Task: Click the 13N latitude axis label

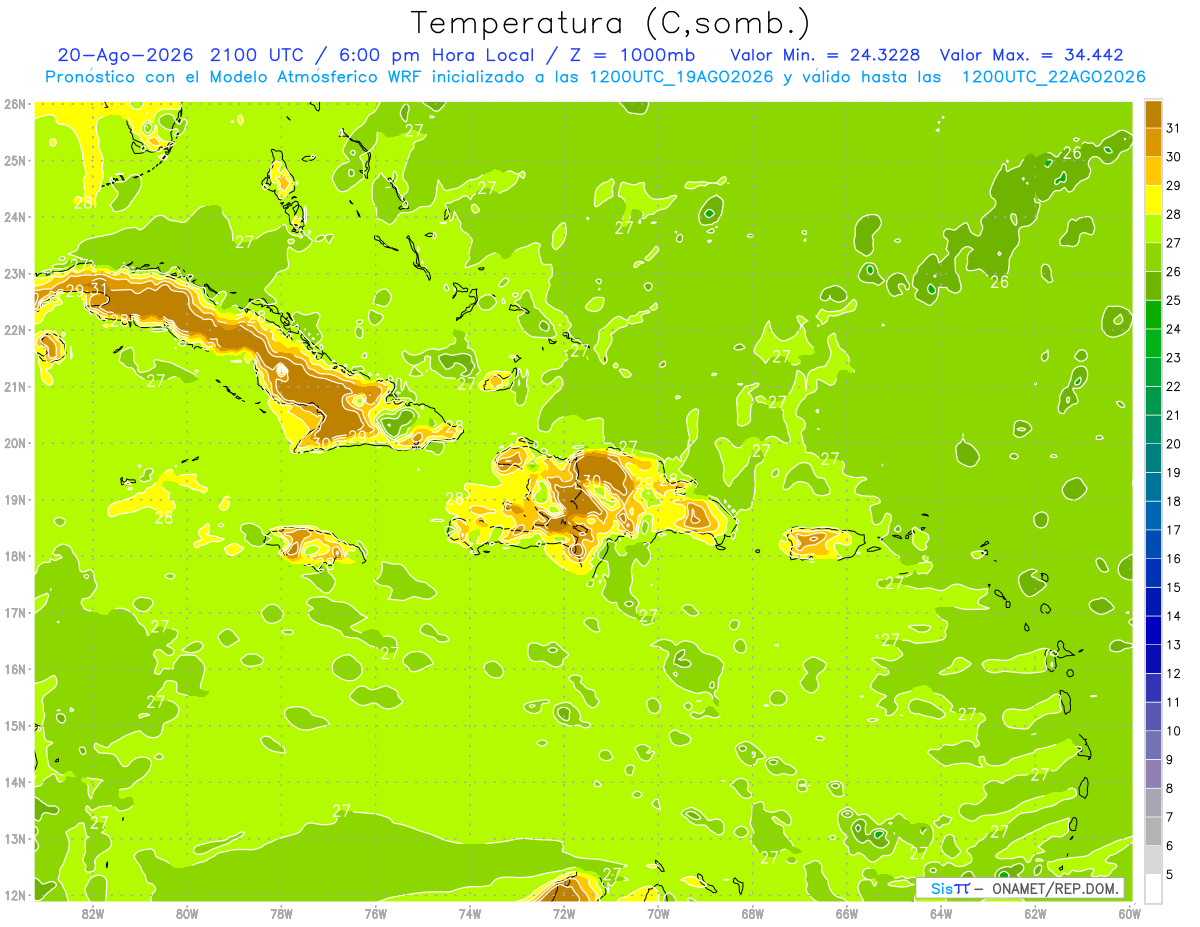Action: pyautogui.click(x=15, y=838)
